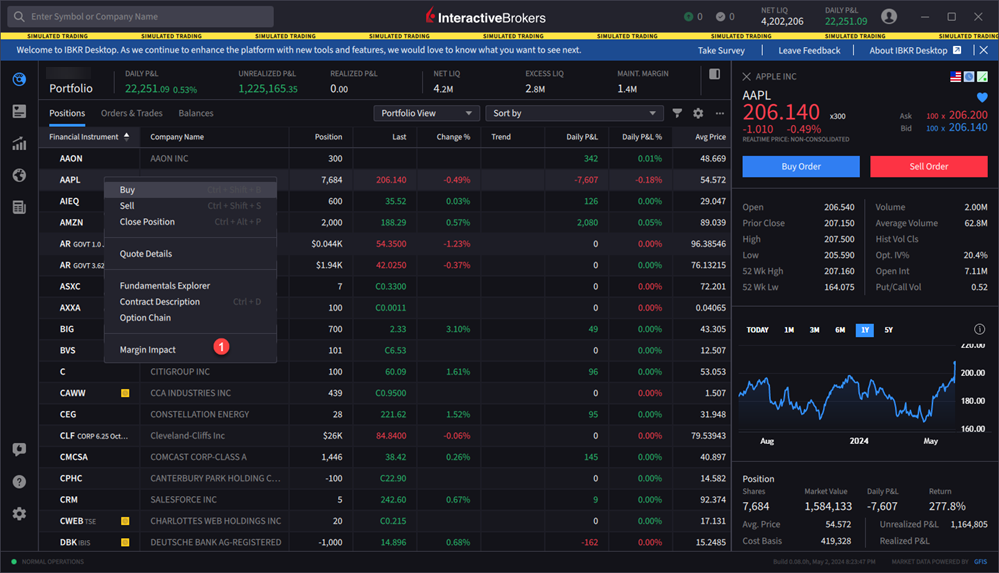Sort by the Avg Price column header
The width and height of the screenshot is (999, 573).
(710, 137)
